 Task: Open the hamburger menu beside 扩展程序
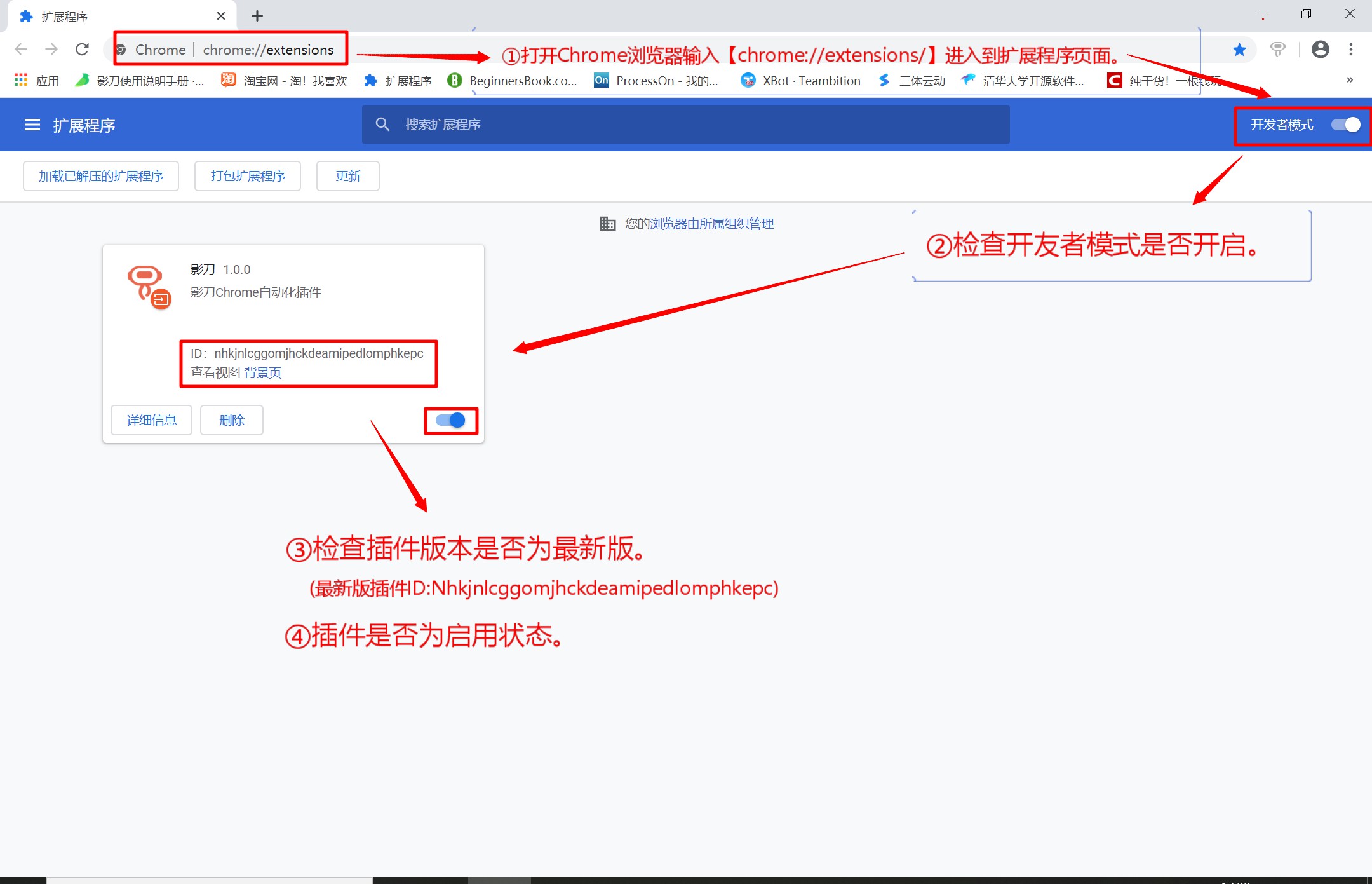click(x=32, y=125)
